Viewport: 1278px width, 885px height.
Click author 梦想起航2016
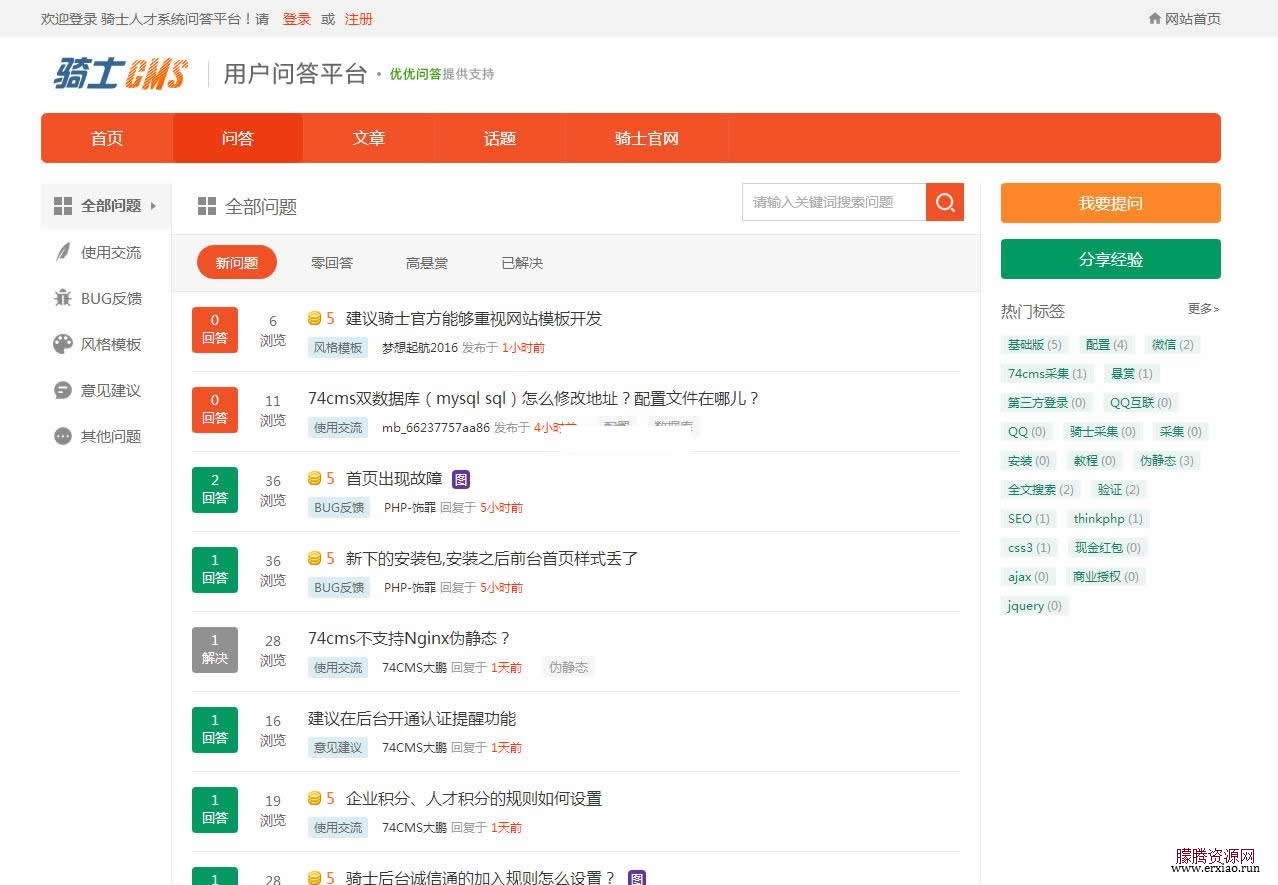[419, 347]
